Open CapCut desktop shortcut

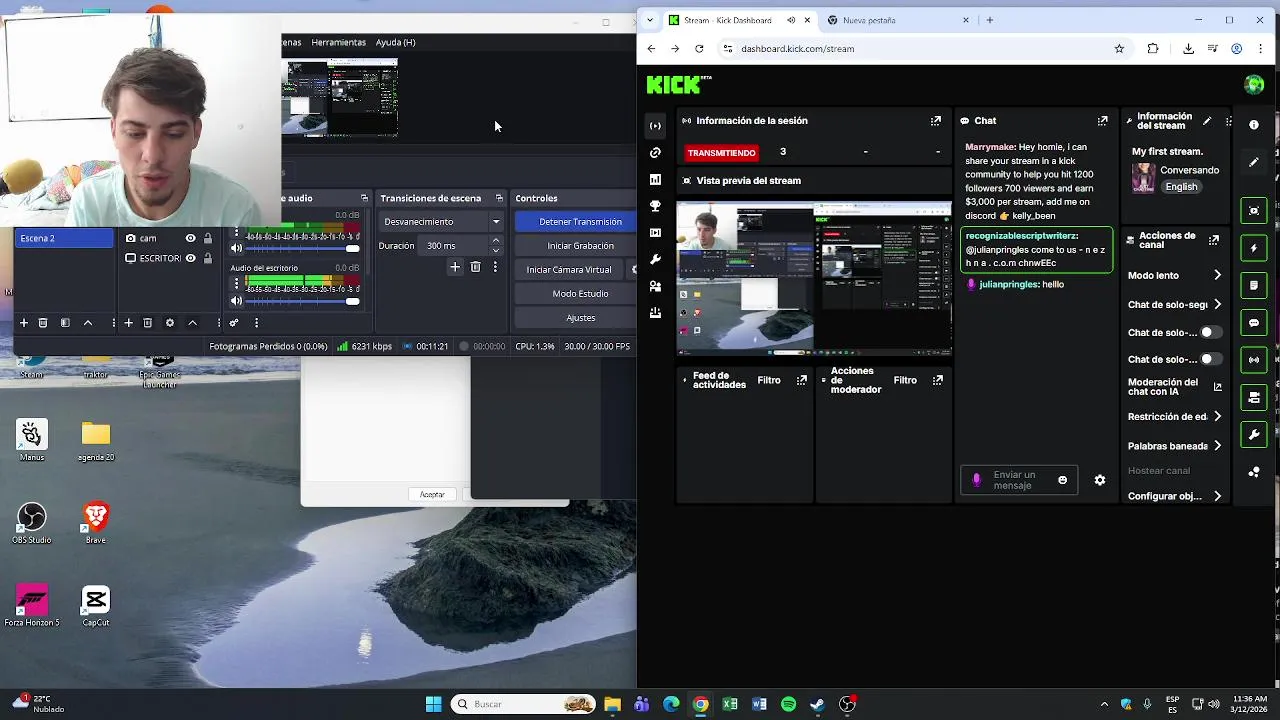click(x=96, y=606)
